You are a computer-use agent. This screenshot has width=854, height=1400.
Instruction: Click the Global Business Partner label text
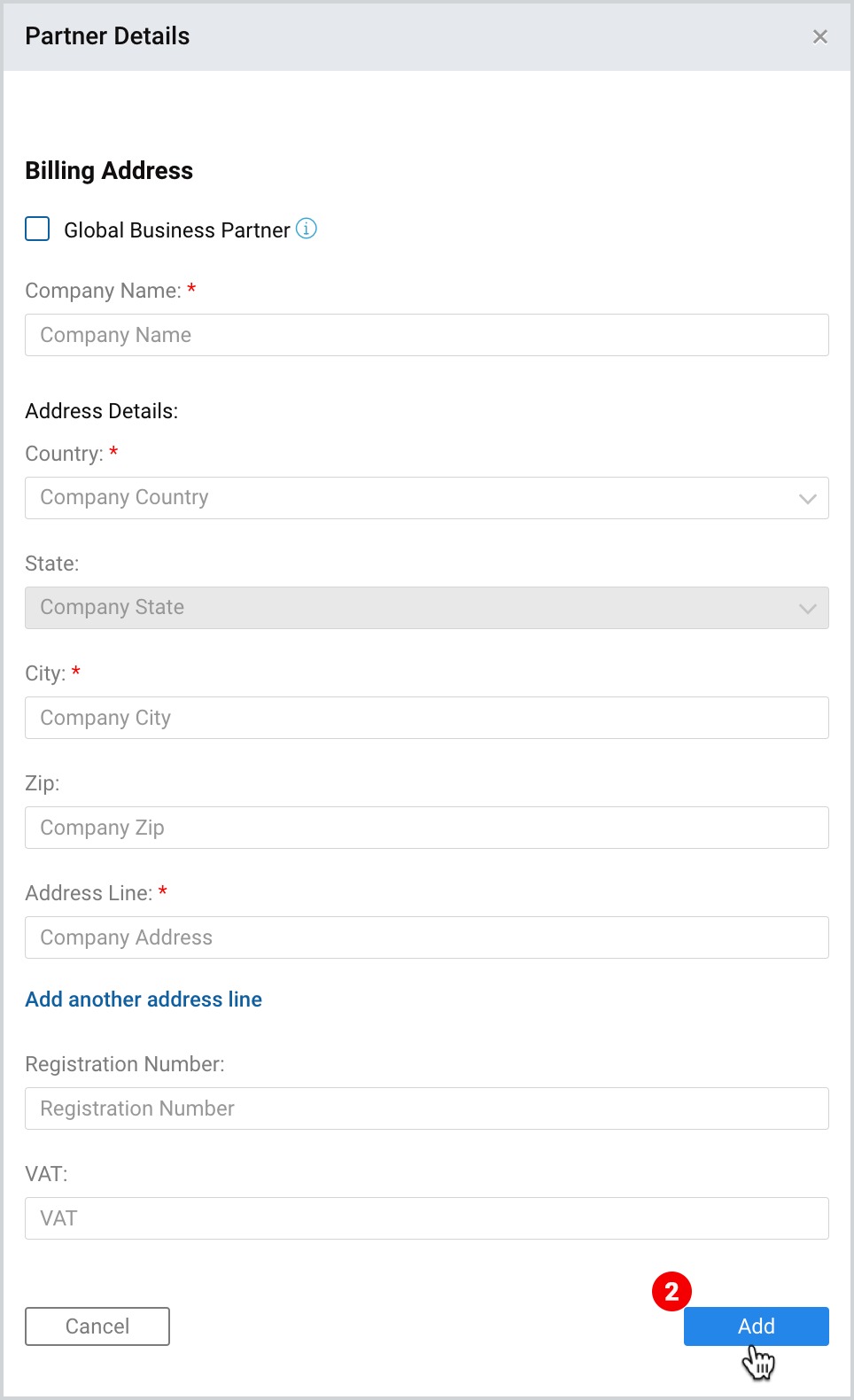tap(177, 230)
